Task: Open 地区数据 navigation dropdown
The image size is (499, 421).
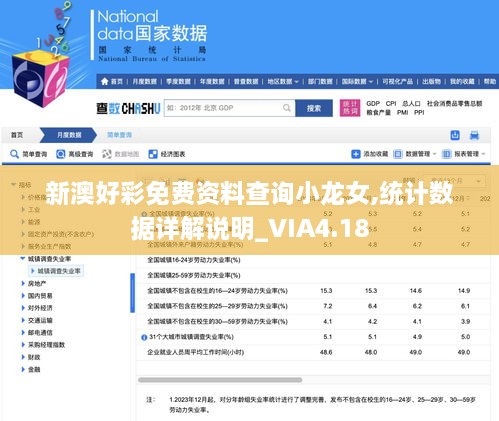Action: 283,81
